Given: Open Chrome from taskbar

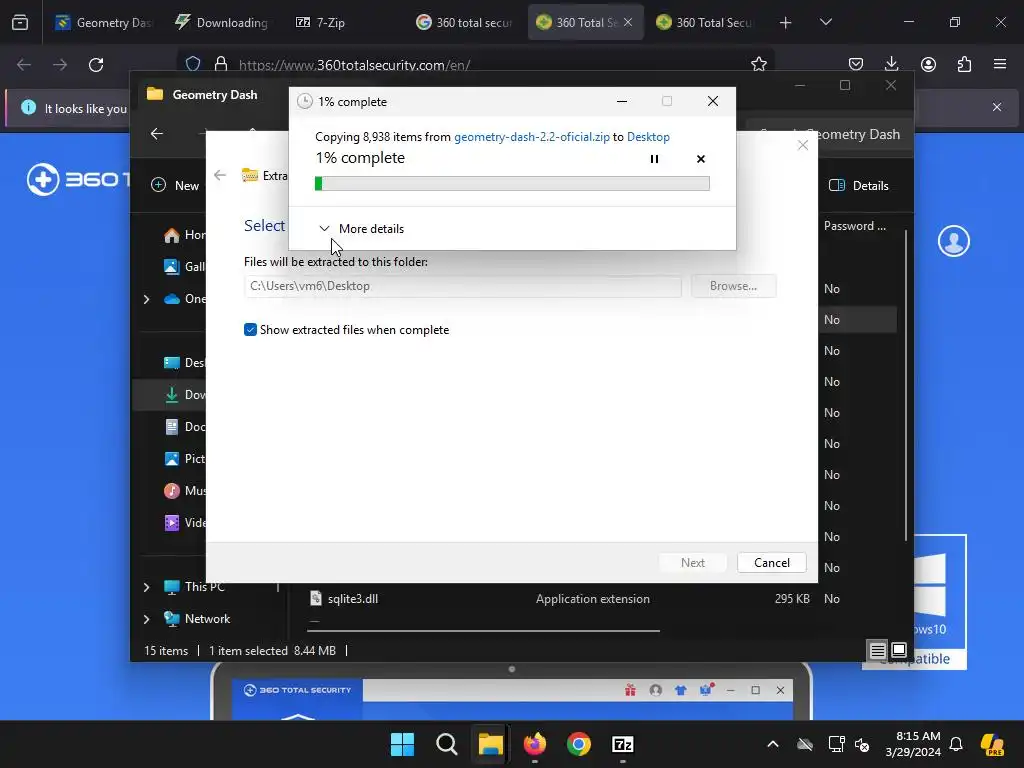Looking at the screenshot, I should pos(579,744).
